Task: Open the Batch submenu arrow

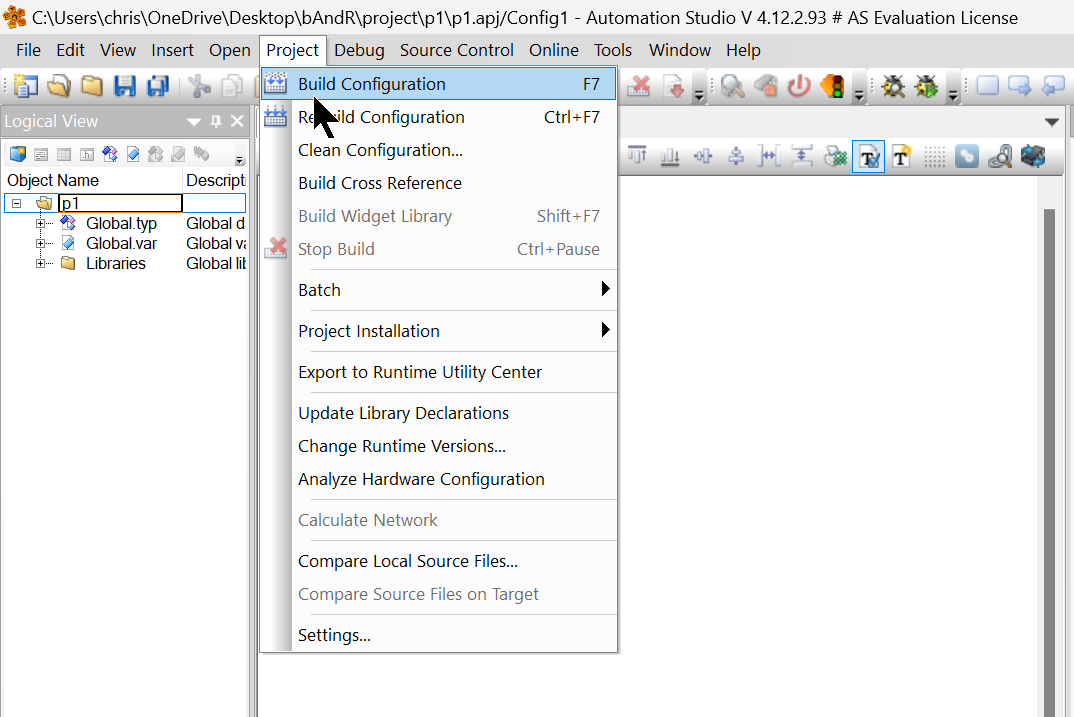Action: click(x=605, y=289)
